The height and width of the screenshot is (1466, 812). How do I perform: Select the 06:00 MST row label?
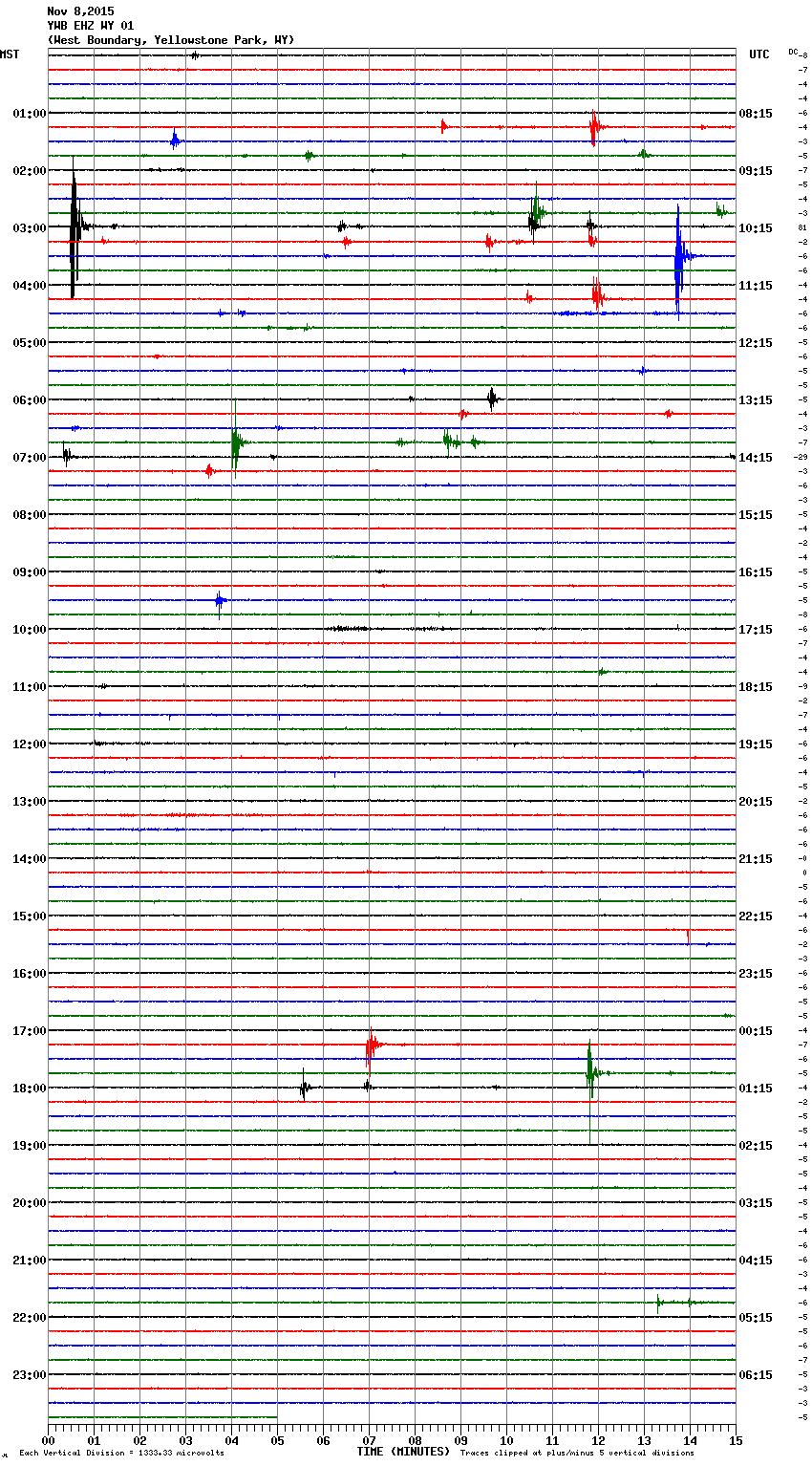point(29,399)
